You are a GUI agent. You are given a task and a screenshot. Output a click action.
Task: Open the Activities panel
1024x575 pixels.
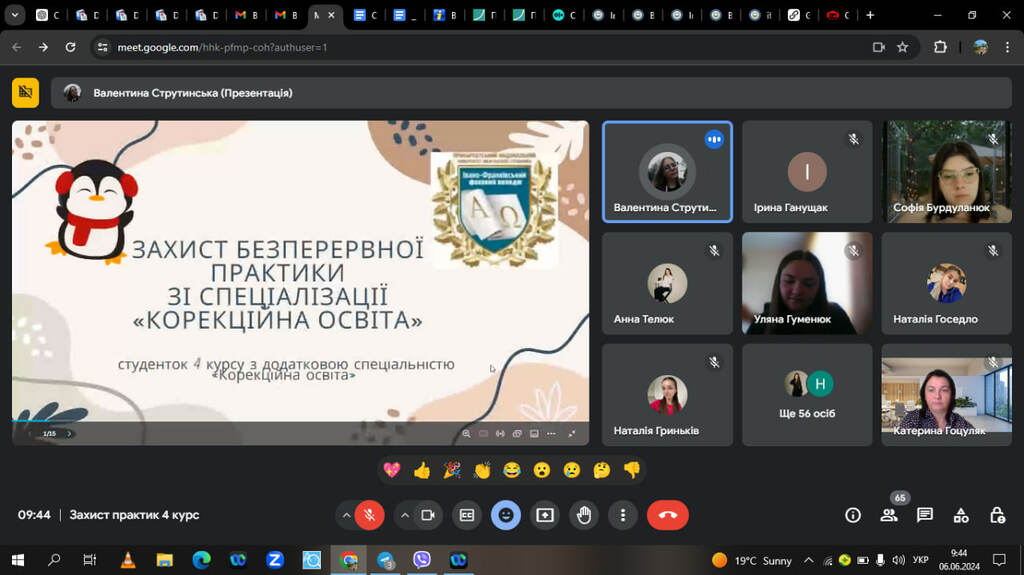[961, 515]
